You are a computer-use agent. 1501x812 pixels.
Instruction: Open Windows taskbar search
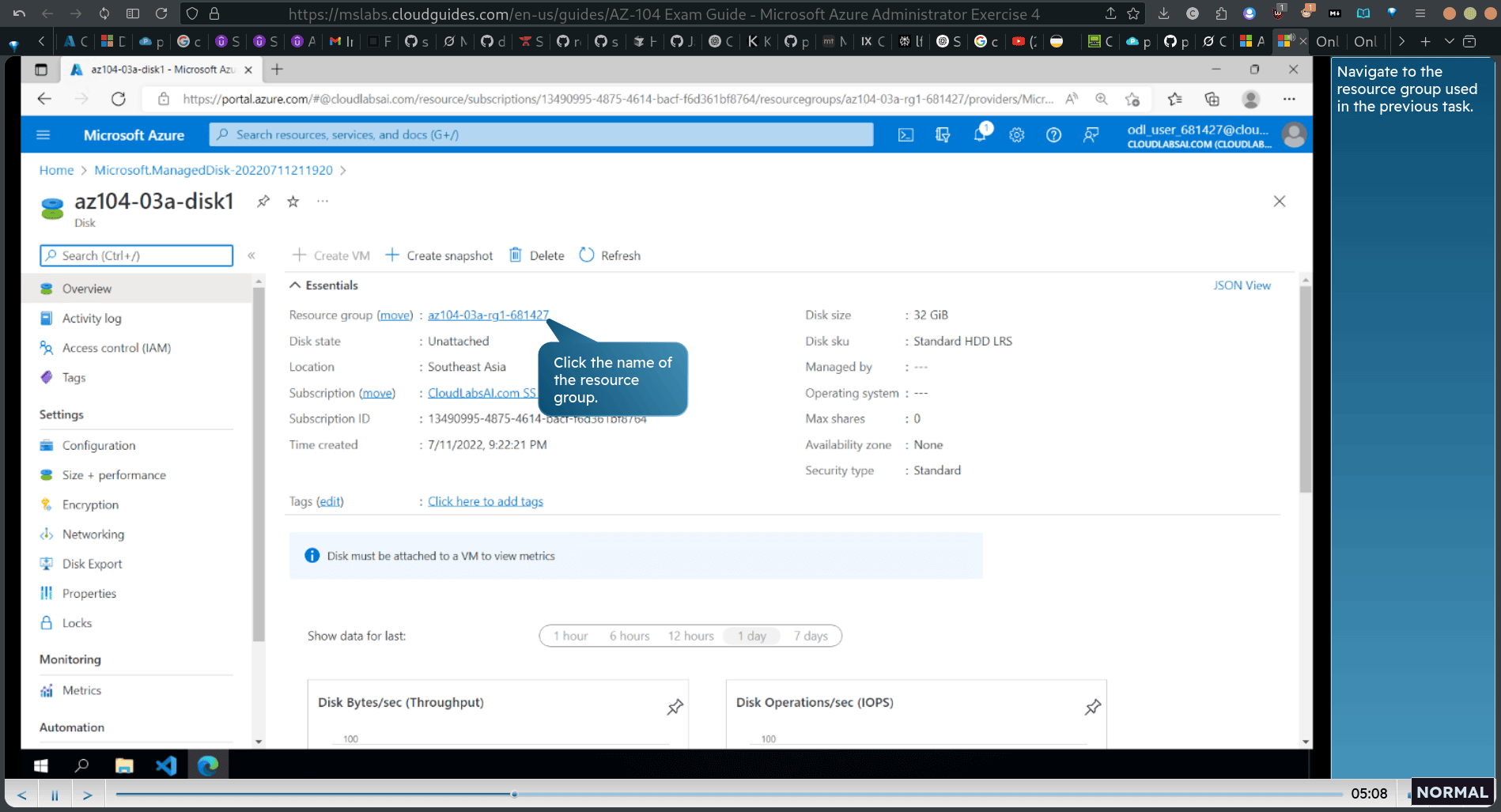pyautogui.click(x=81, y=765)
